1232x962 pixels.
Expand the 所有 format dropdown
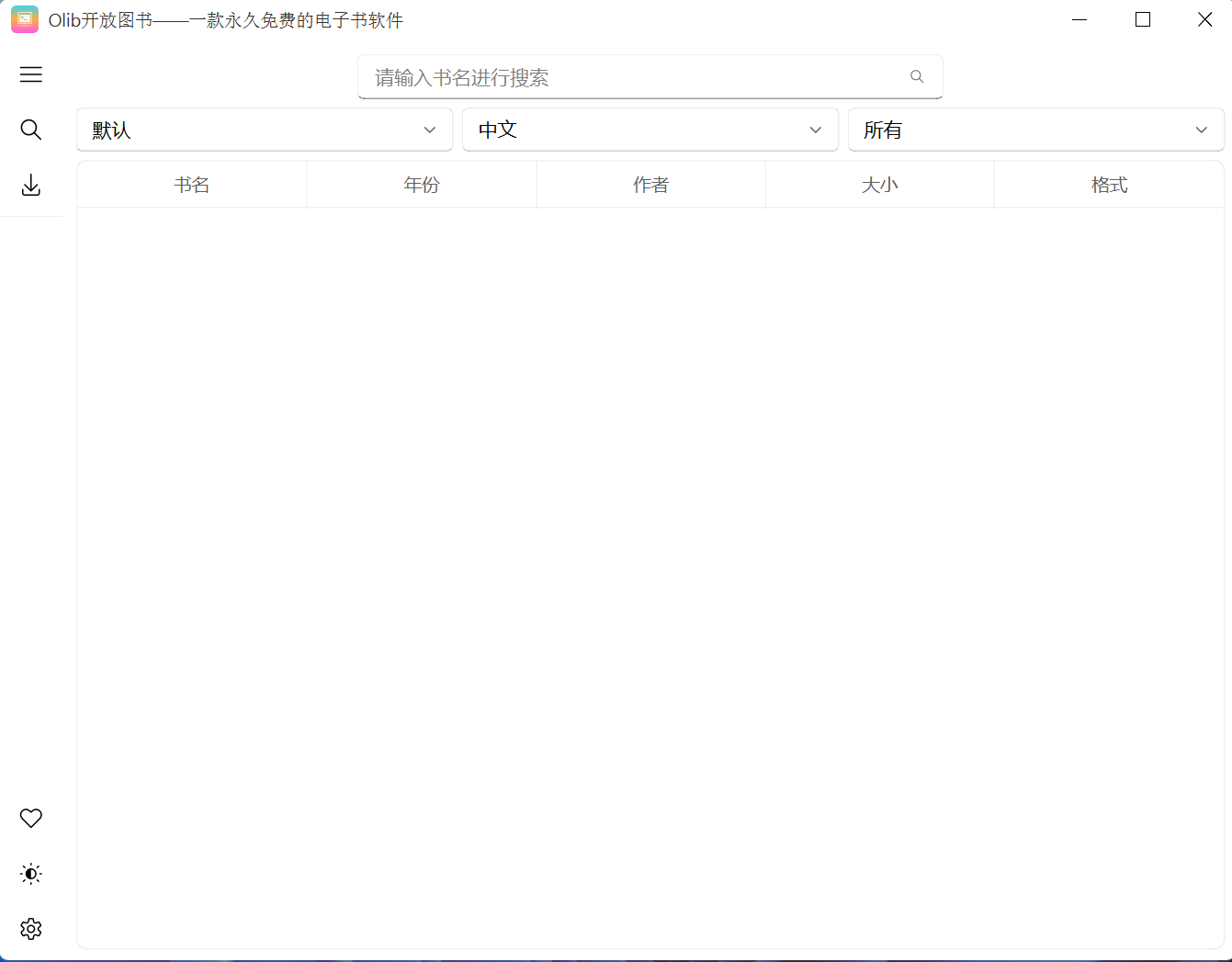click(x=1035, y=130)
